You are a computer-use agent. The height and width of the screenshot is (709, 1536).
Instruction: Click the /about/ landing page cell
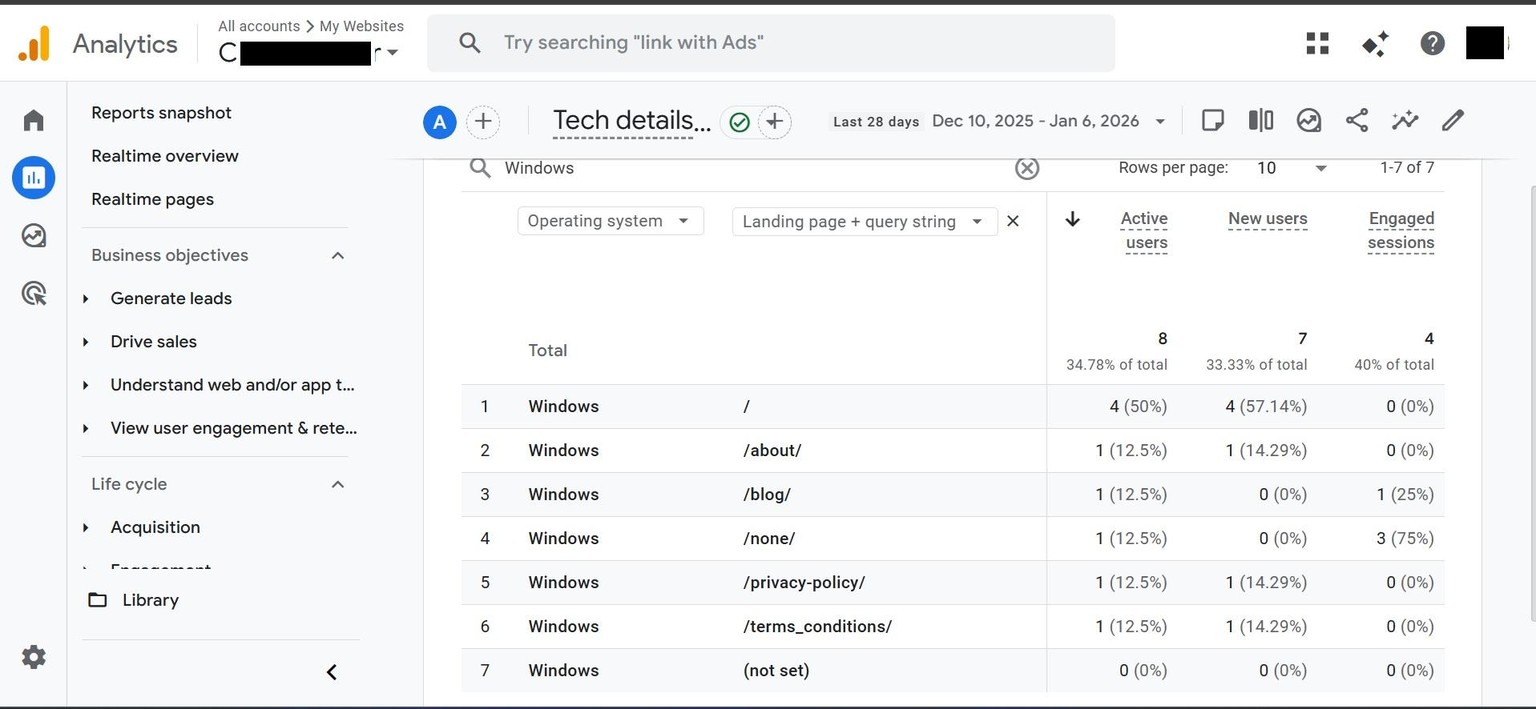(x=772, y=450)
